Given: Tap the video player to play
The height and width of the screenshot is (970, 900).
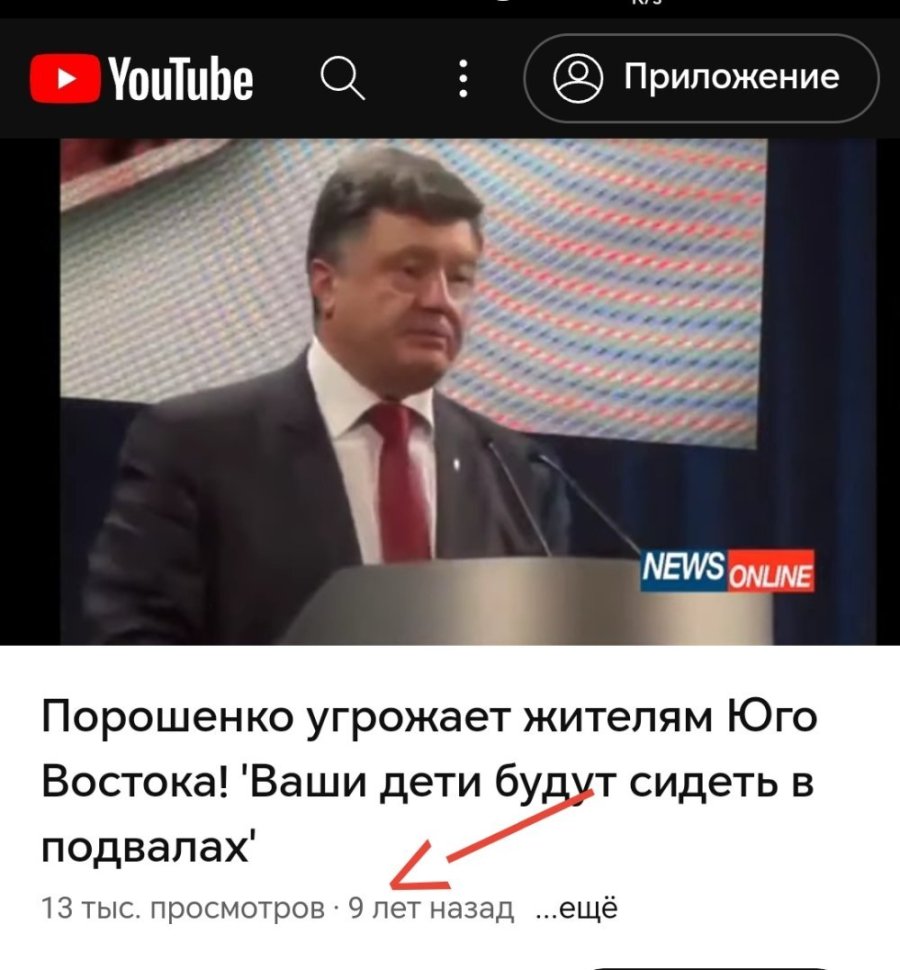Looking at the screenshot, I should [450, 392].
